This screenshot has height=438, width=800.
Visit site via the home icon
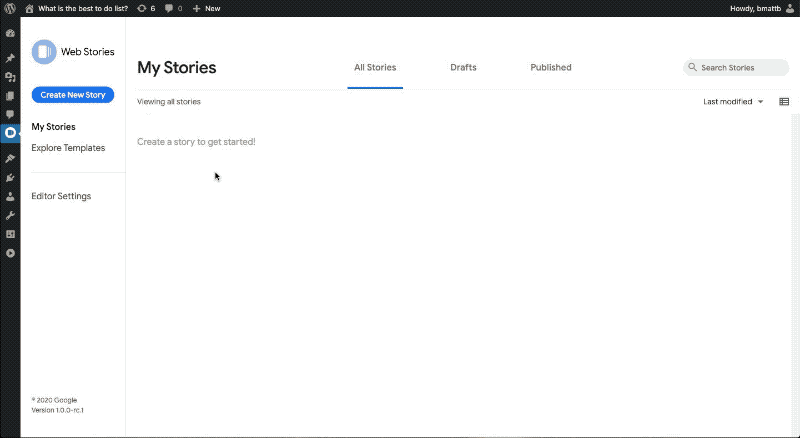(x=30, y=8)
